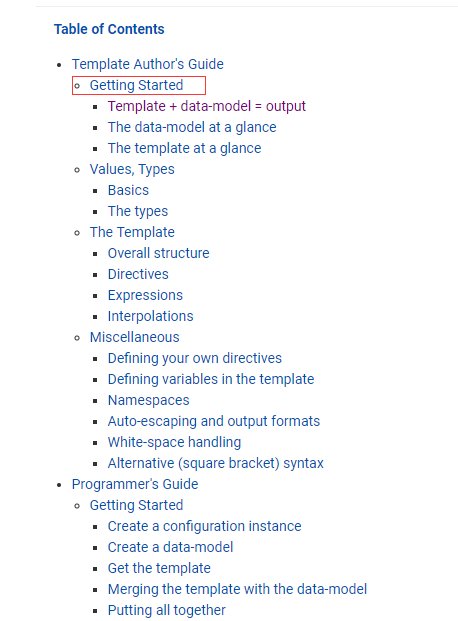The width and height of the screenshot is (458, 621).
Task: Go to the Directives page
Action: click(x=138, y=274)
